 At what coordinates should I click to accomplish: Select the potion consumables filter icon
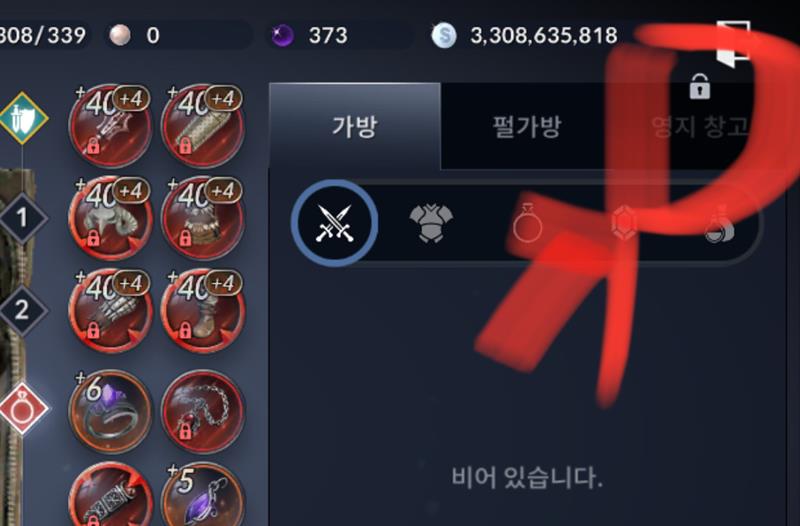point(720,223)
